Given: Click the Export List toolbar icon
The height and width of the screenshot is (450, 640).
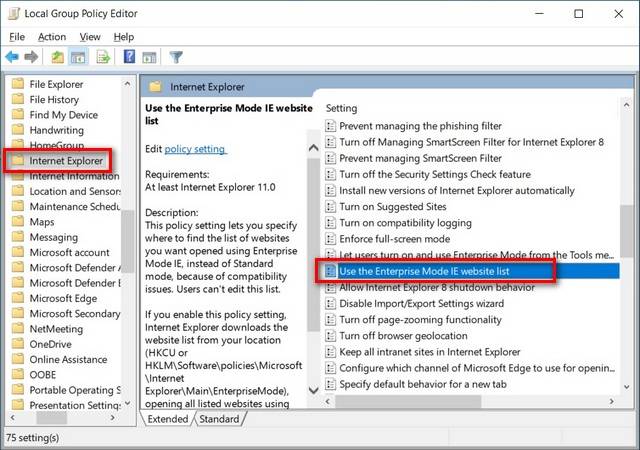Looking at the screenshot, I should [103, 57].
